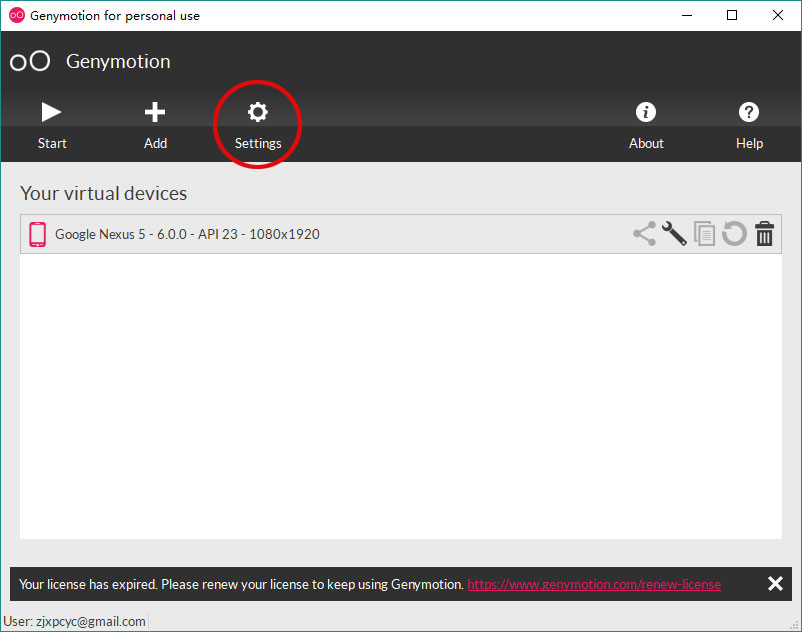This screenshot has width=802, height=632.
Task: Factory reset the Google Nexus 5 device
Action: (x=734, y=234)
